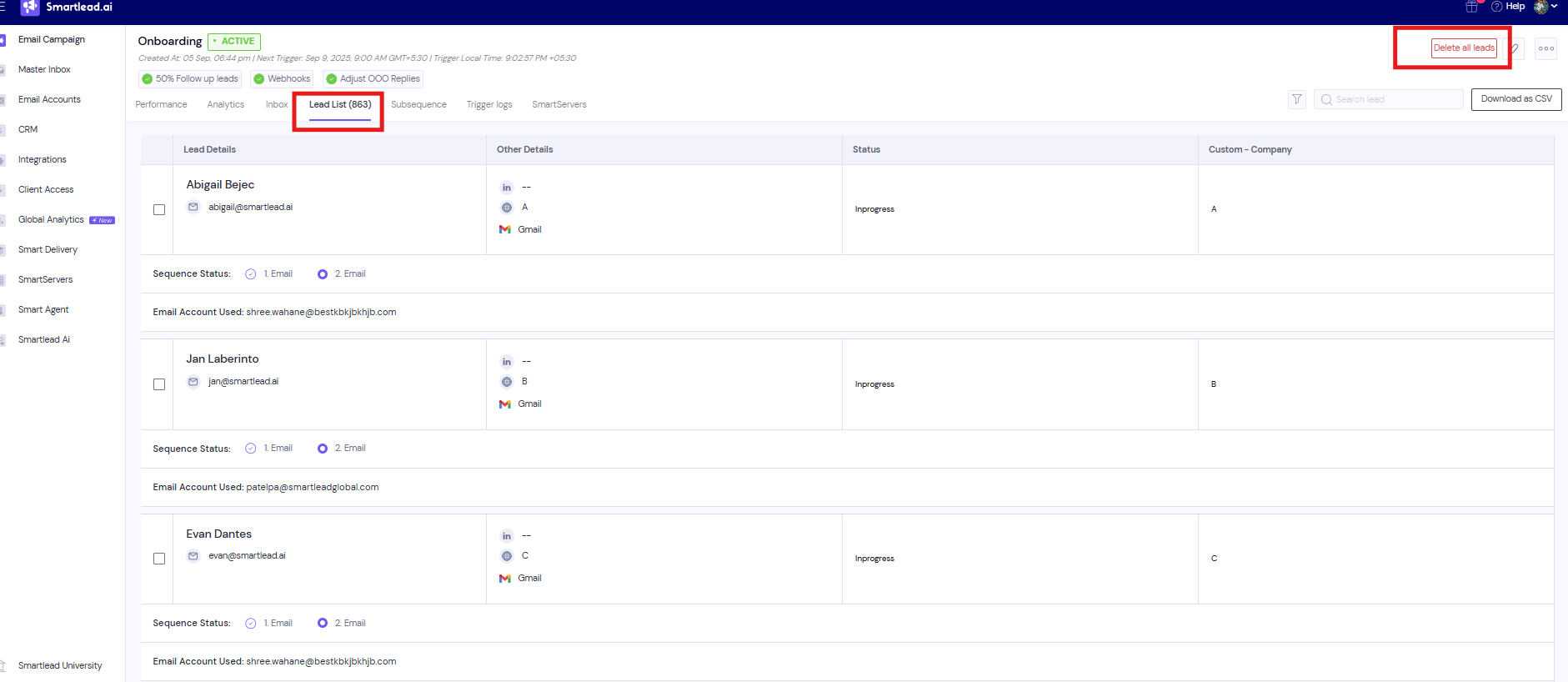Switch to the Analytics tab
This screenshot has width=1568, height=682.
click(226, 104)
